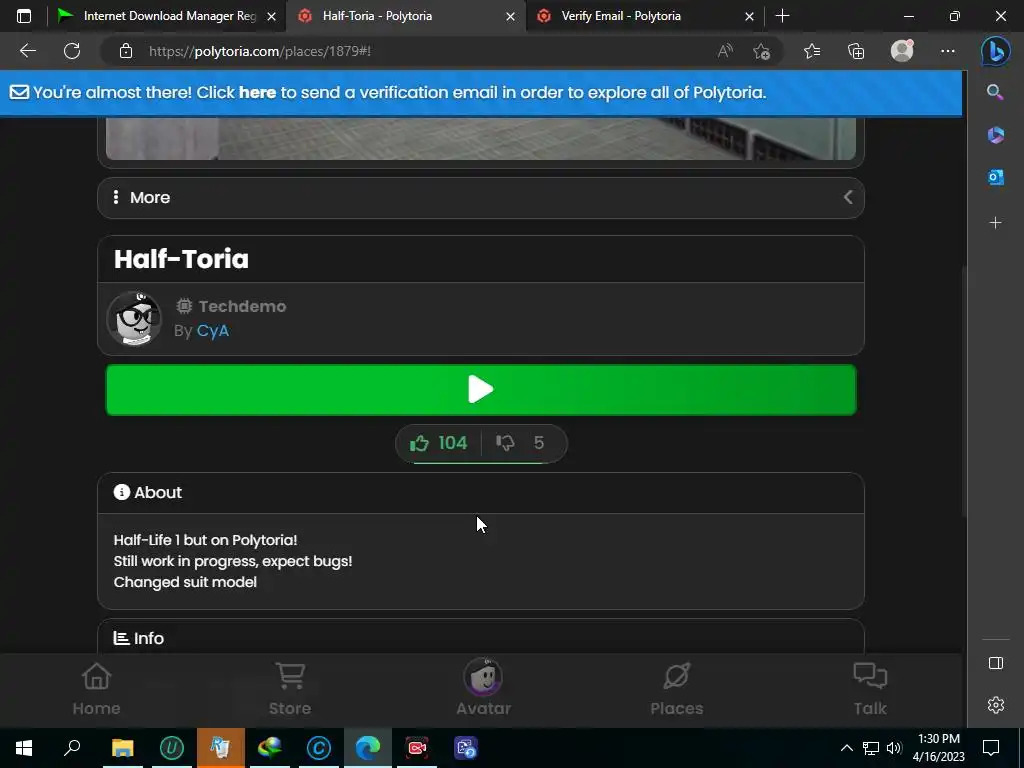Toggle Read aloud feature
The width and height of the screenshot is (1024, 768).
[x=725, y=51]
